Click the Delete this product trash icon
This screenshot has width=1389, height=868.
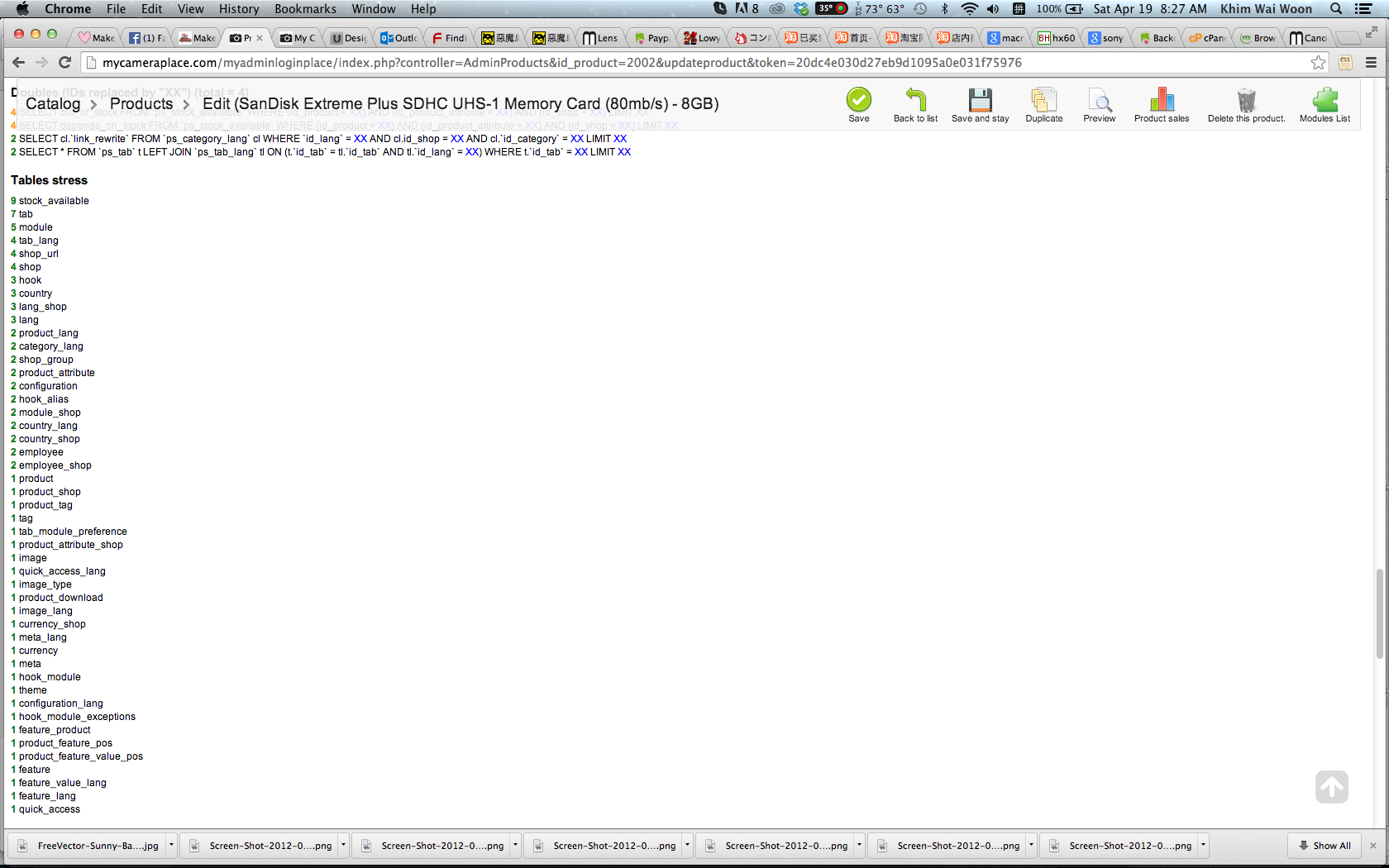click(1246, 99)
